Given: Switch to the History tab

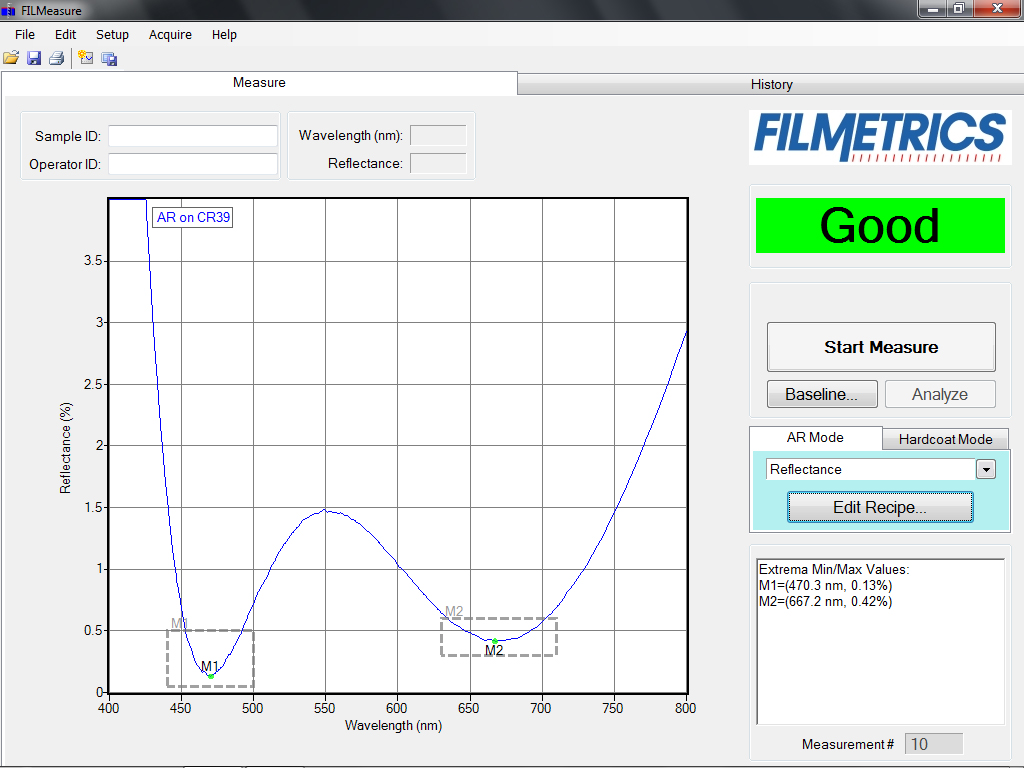Looking at the screenshot, I should pos(771,84).
